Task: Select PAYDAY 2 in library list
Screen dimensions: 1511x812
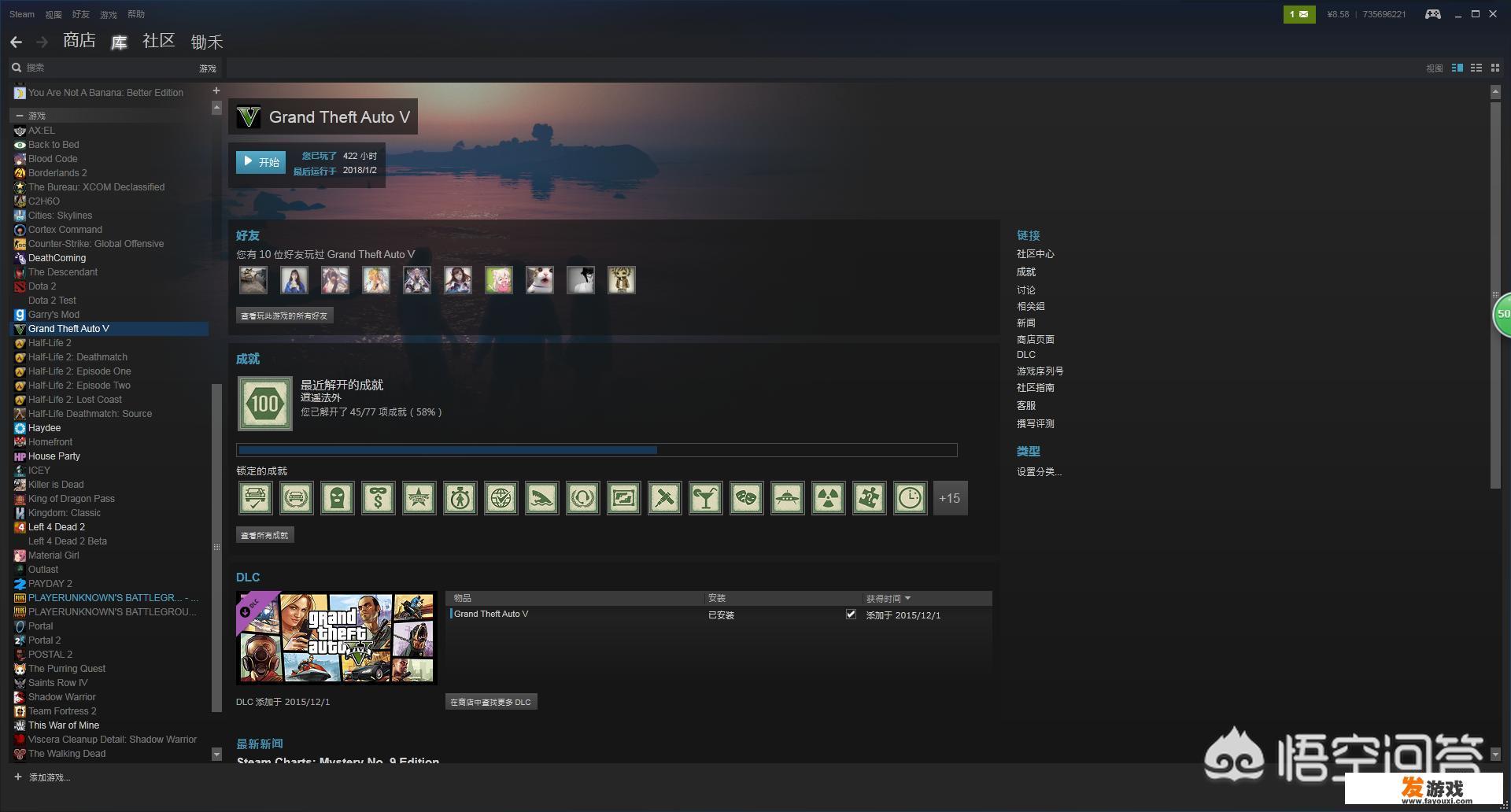Action: (x=50, y=584)
